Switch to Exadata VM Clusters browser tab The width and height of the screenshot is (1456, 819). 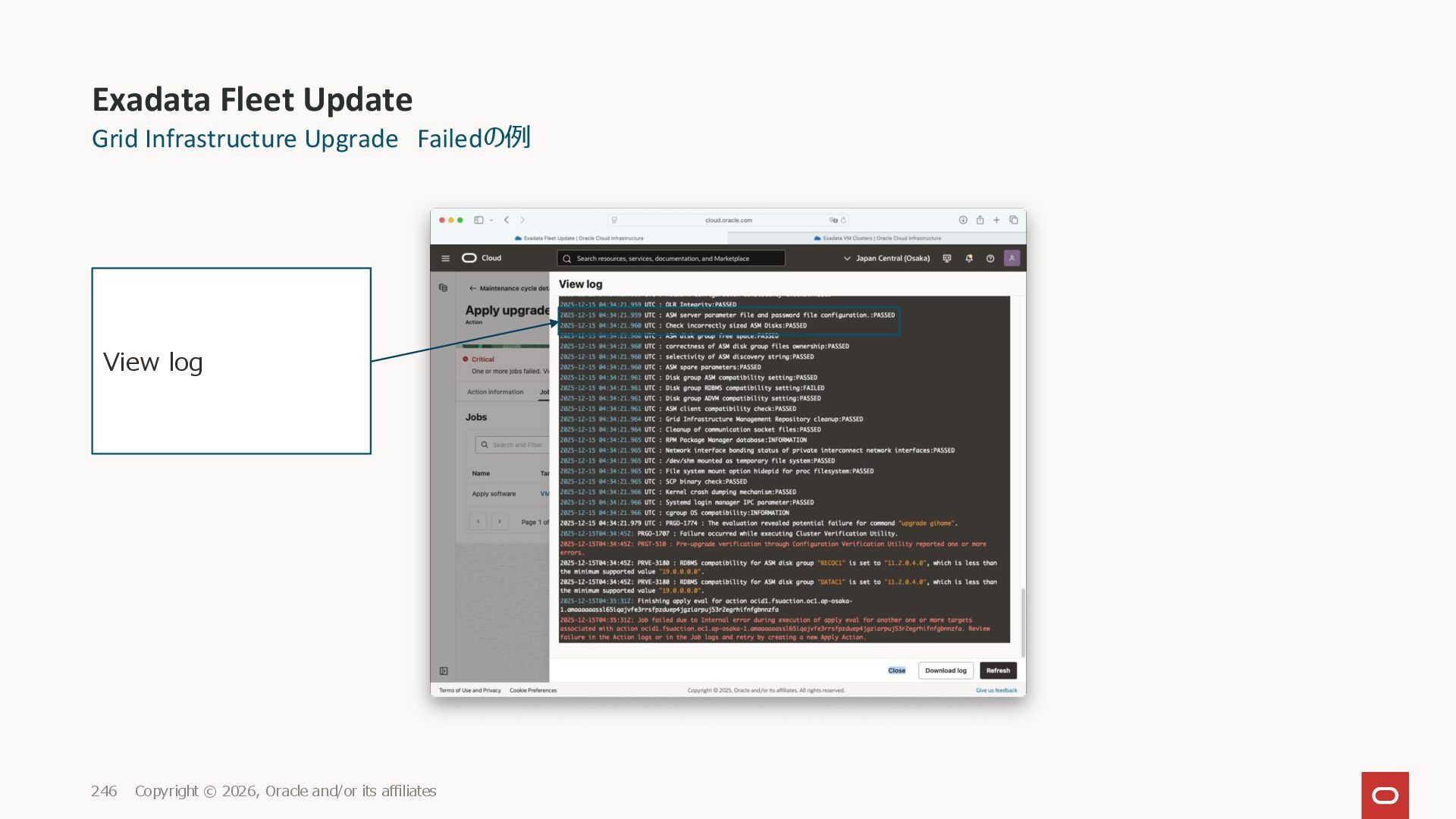tap(877, 238)
